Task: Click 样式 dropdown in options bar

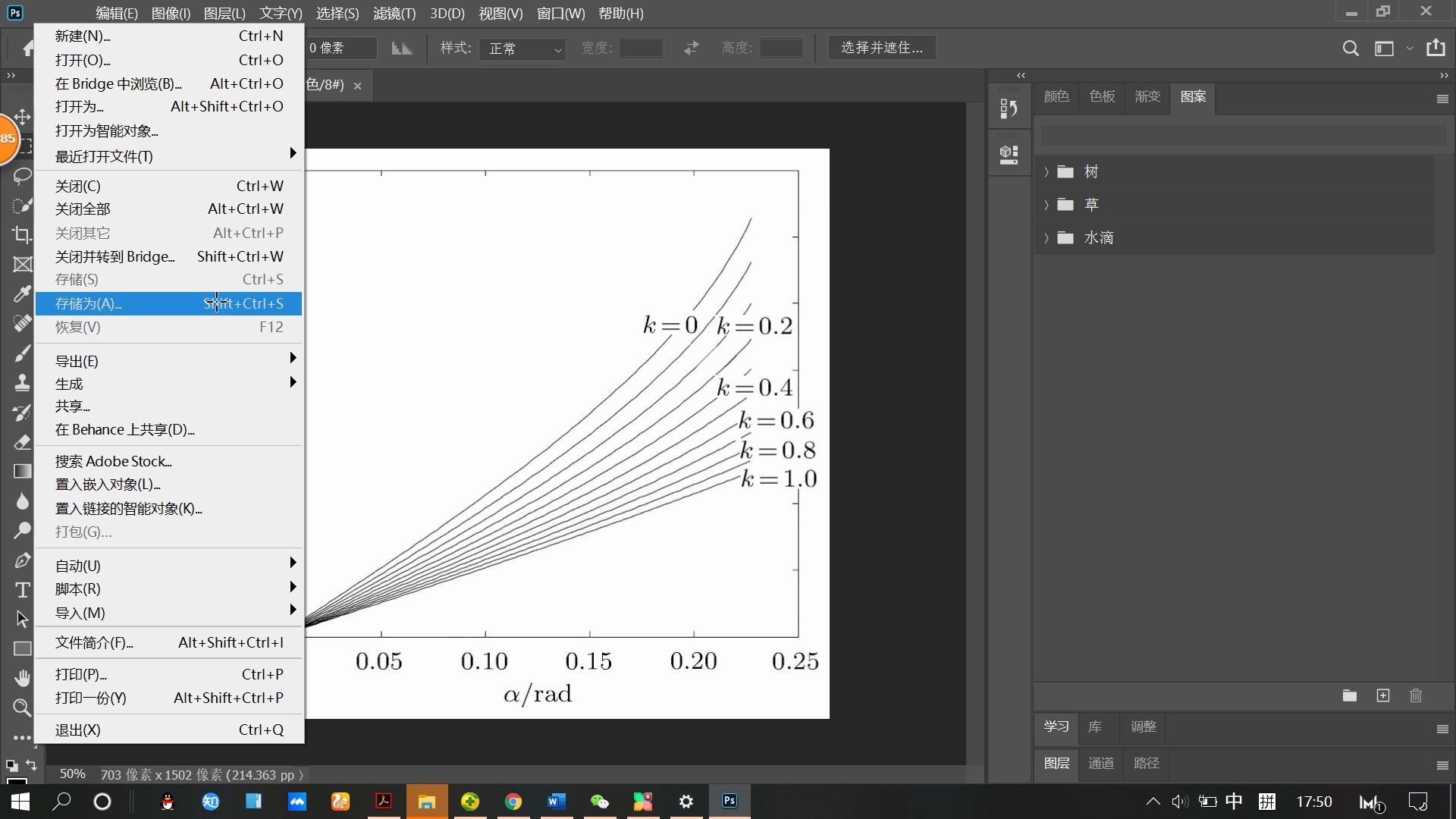Action: coord(520,47)
